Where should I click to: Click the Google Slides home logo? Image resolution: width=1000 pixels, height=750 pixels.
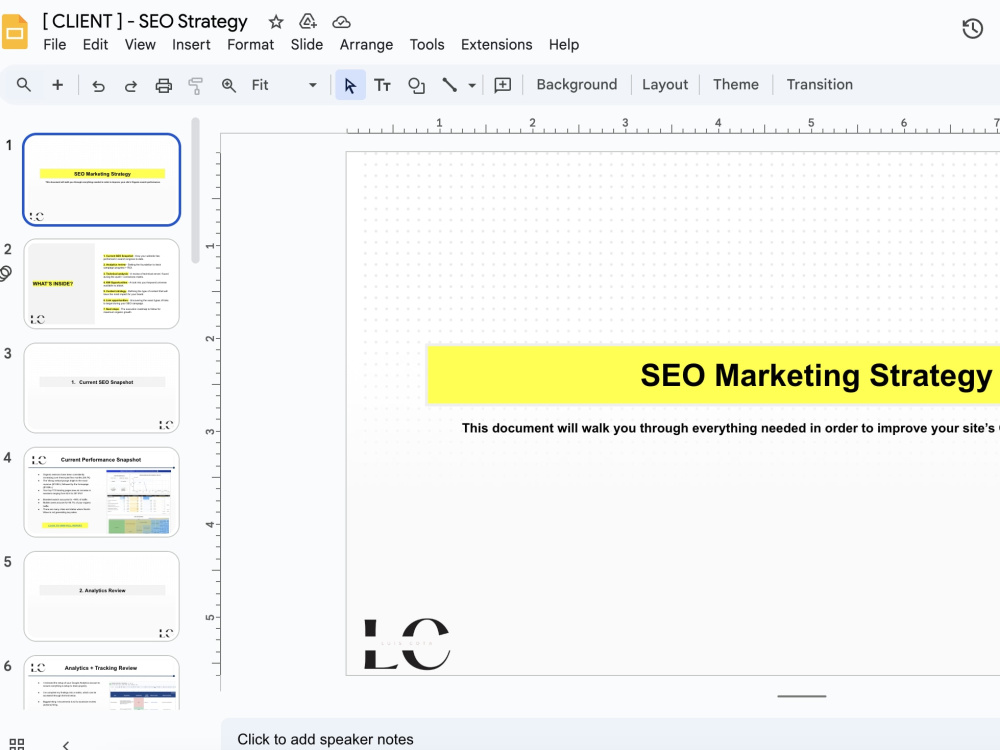coord(14,32)
